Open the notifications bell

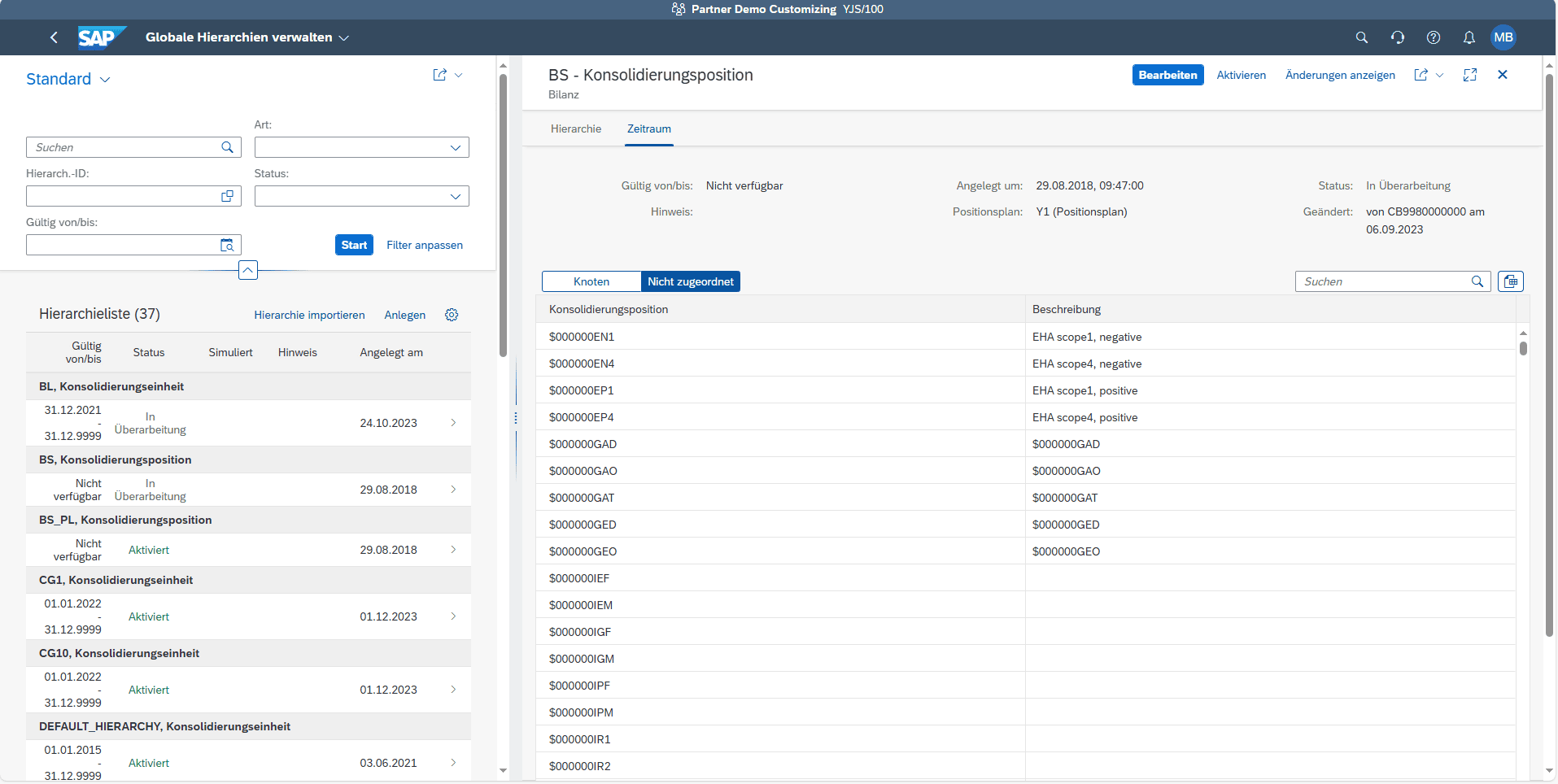click(x=1469, y=37)
